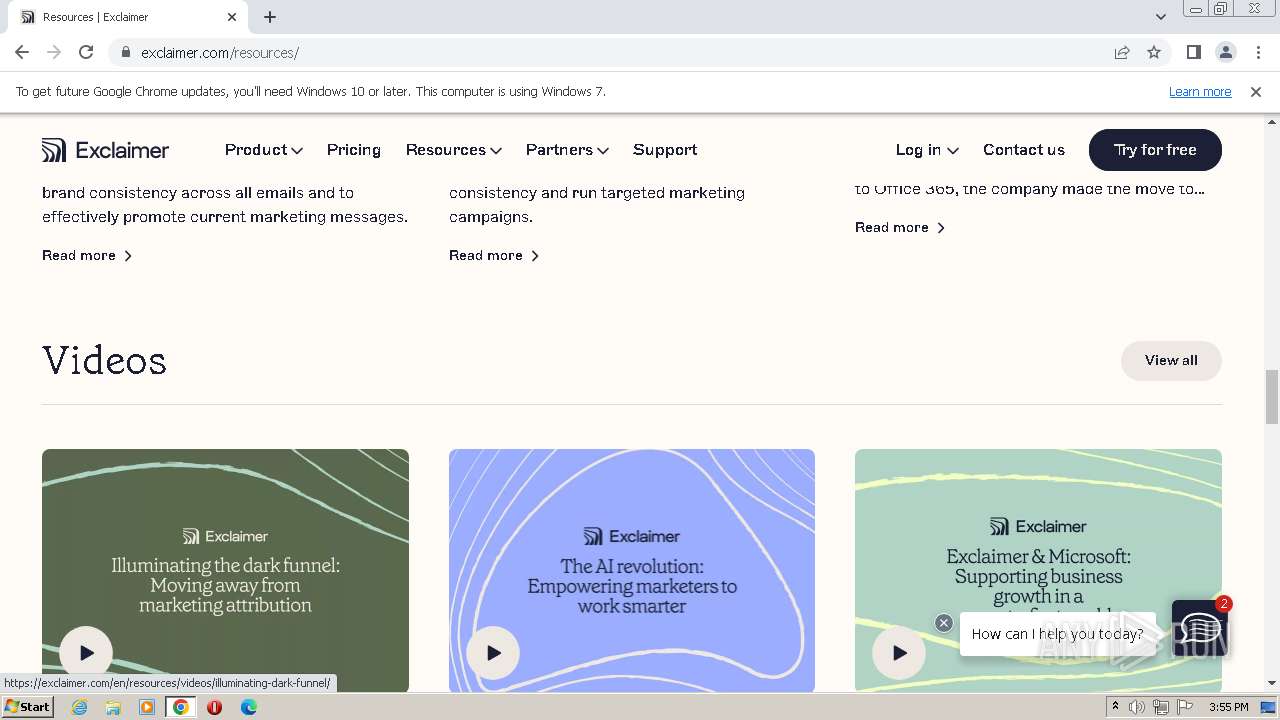Screen dimensions: 1280x720
Task: Click the address bar URL field
Action: [620, 52]
